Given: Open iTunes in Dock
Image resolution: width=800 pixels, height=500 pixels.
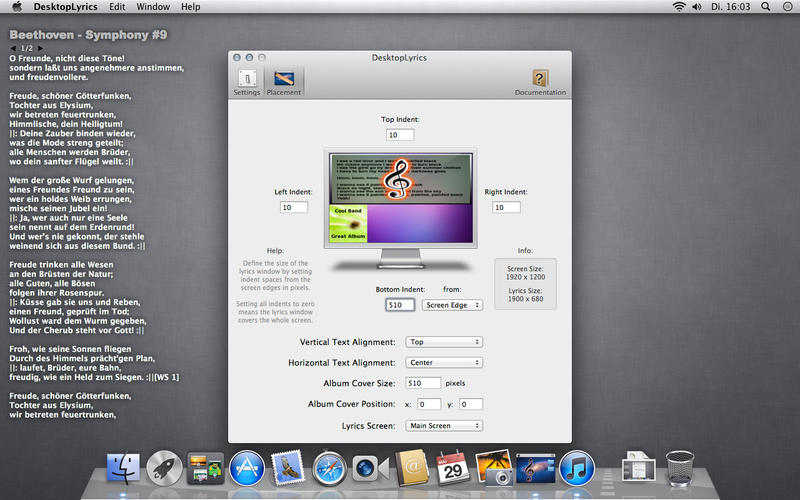Looking at the screenshot, I should click(x=577, y=468).
